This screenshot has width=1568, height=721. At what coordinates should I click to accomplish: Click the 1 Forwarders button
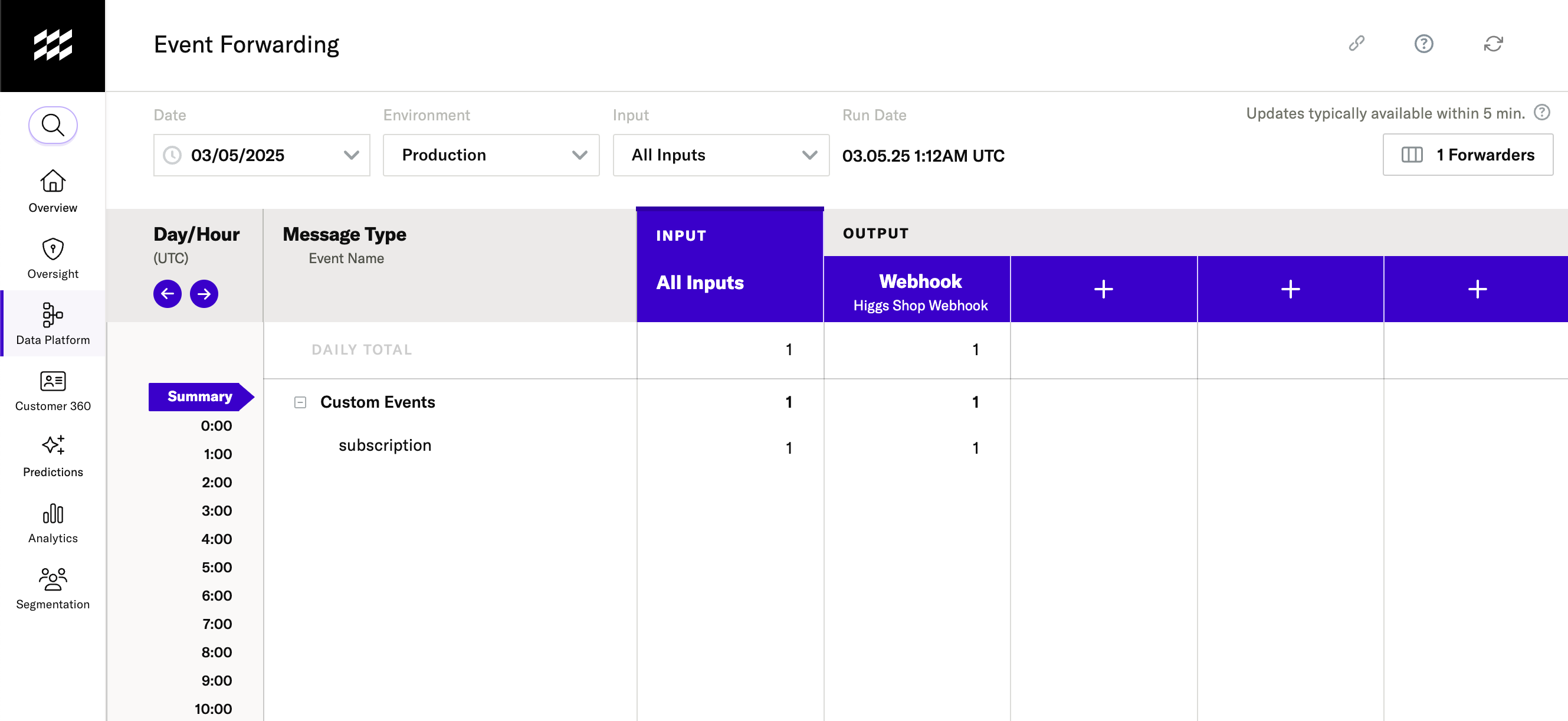pos(1468,155)
